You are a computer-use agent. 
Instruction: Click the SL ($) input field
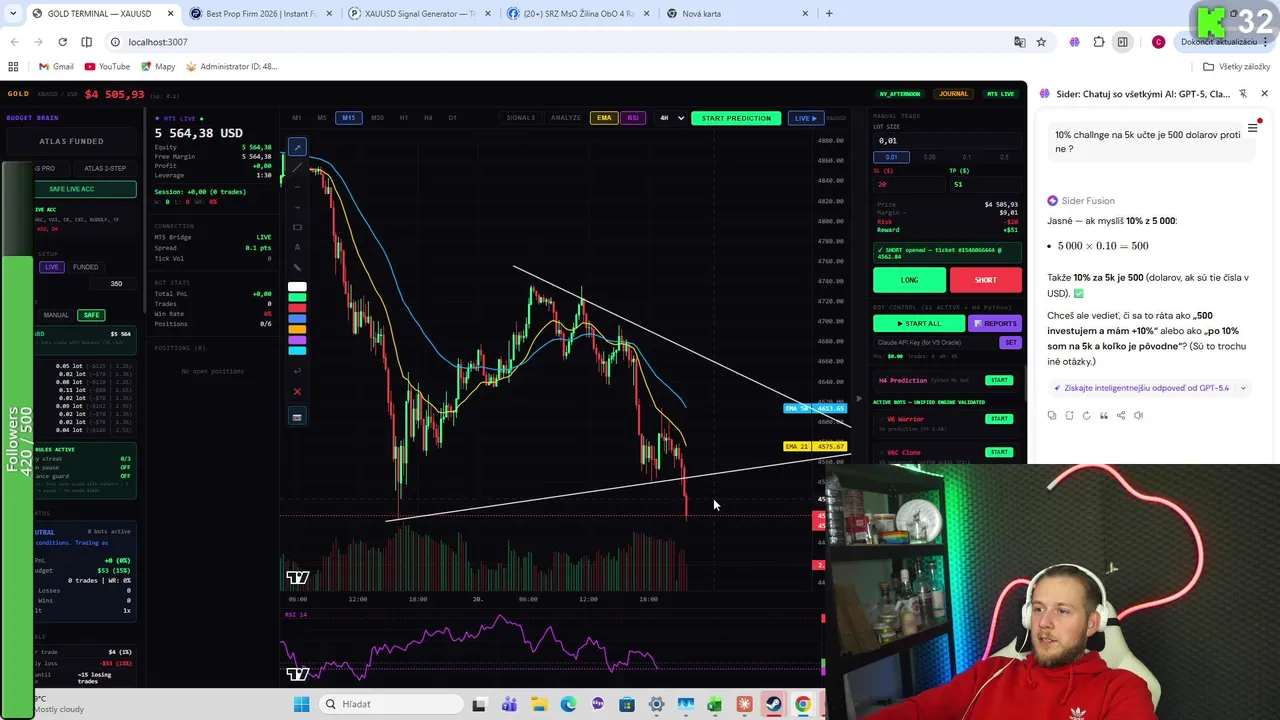pyautogui.click(x=909, y=184)
